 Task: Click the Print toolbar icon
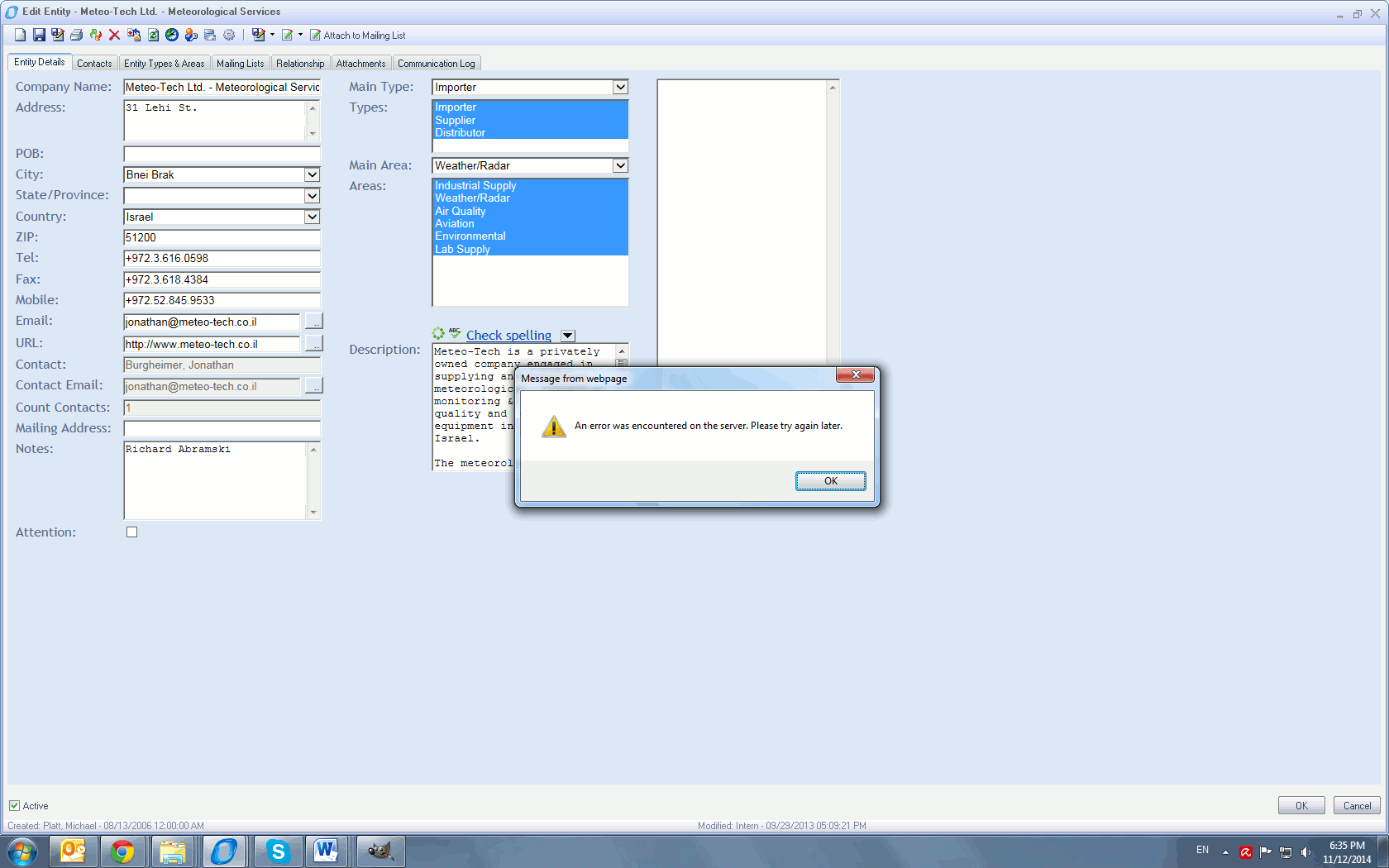click(76, 35)
